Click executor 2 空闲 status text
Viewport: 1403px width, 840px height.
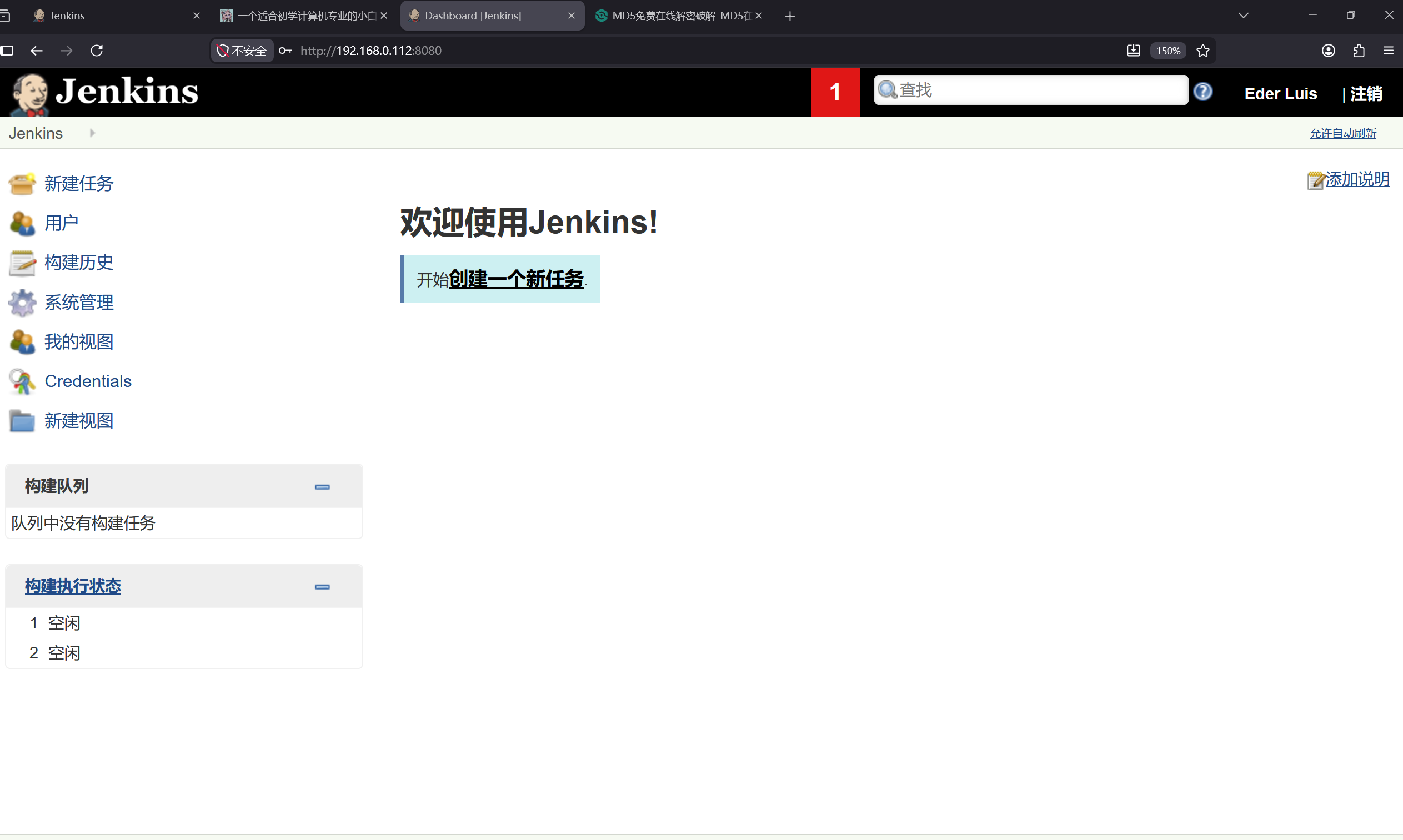pos(64,653)
